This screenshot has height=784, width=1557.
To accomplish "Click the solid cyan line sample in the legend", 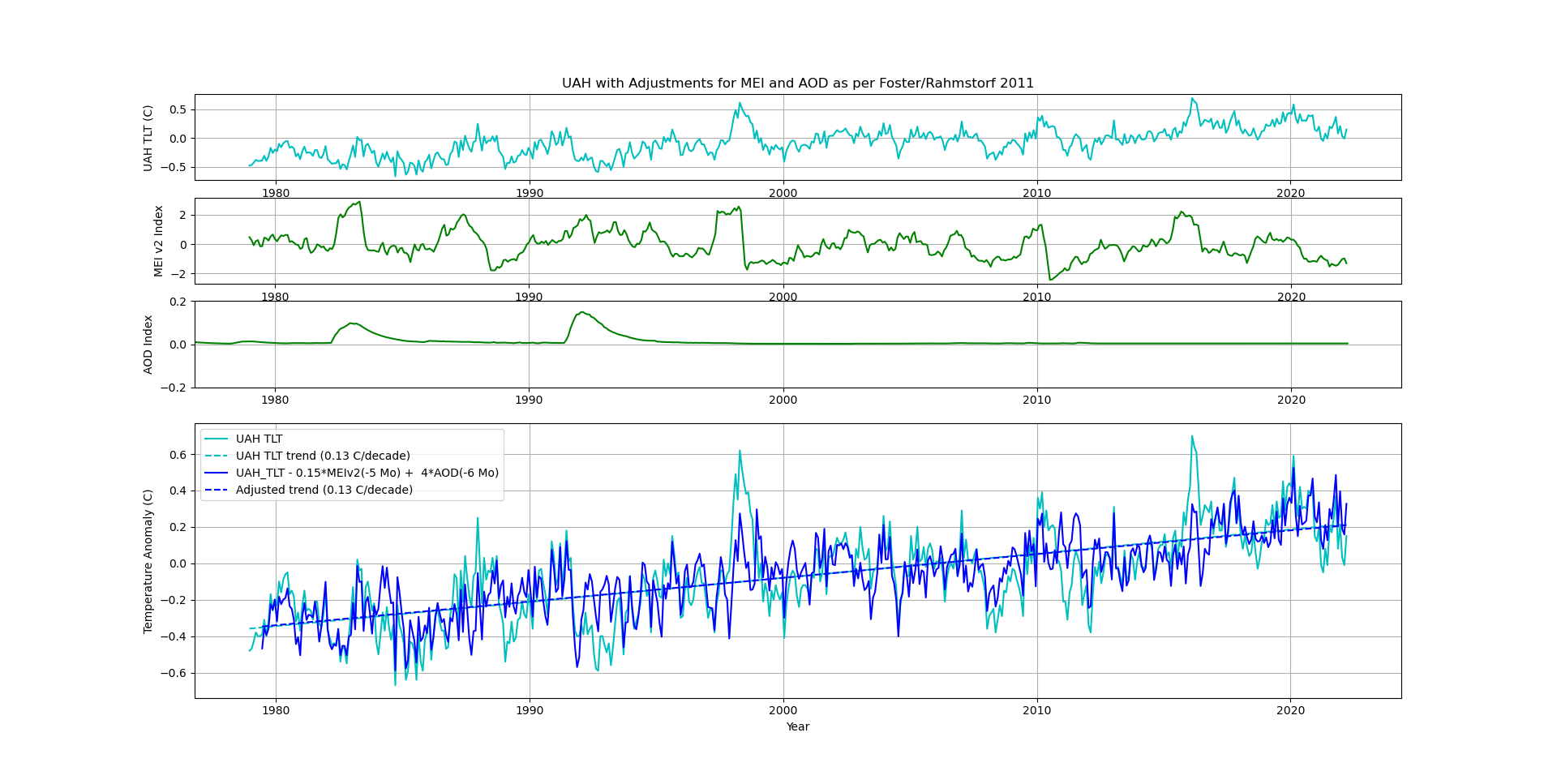I will point(217,439).
